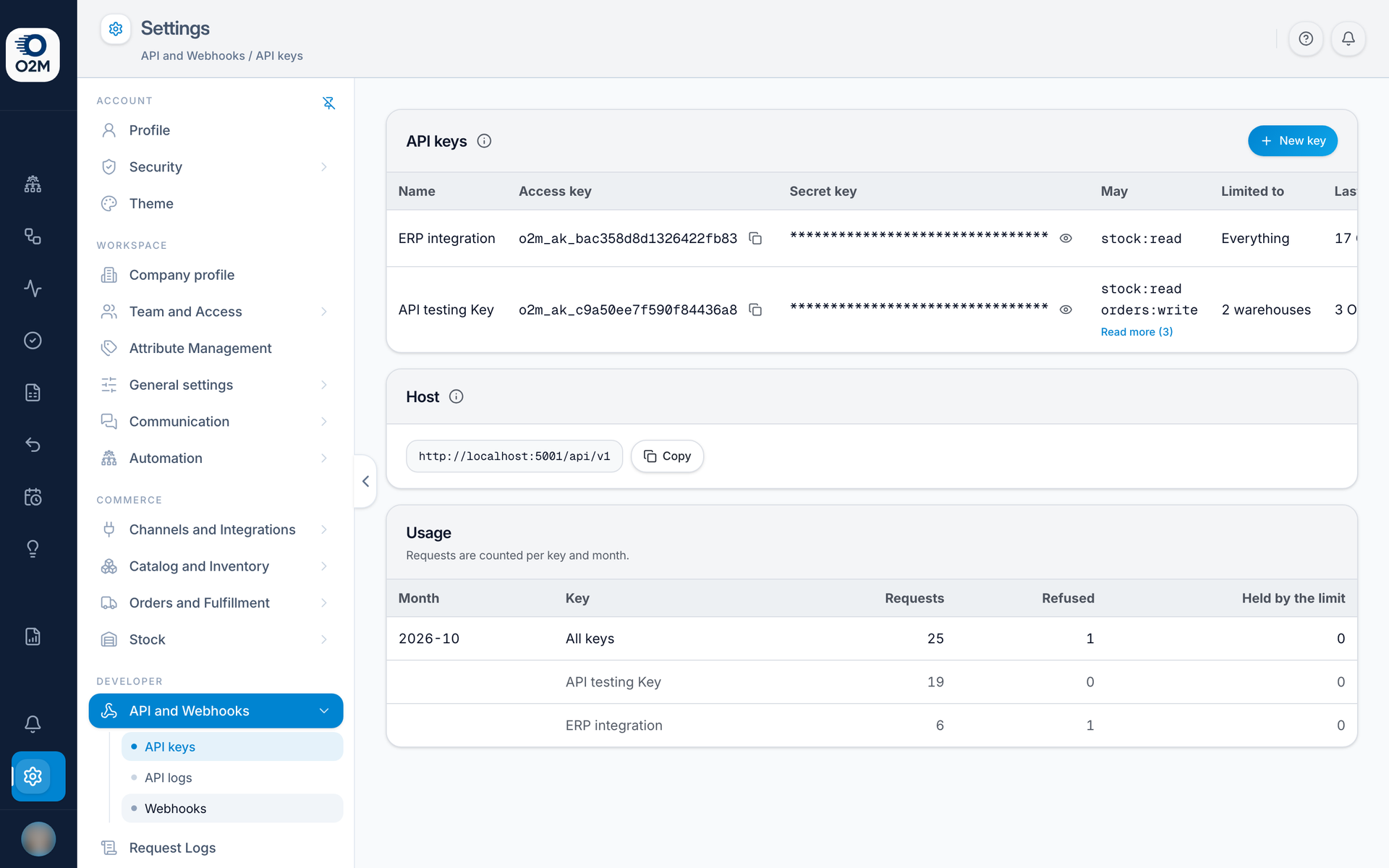
Task: Copy the ERP integration access key
Action: click(755, 238)
